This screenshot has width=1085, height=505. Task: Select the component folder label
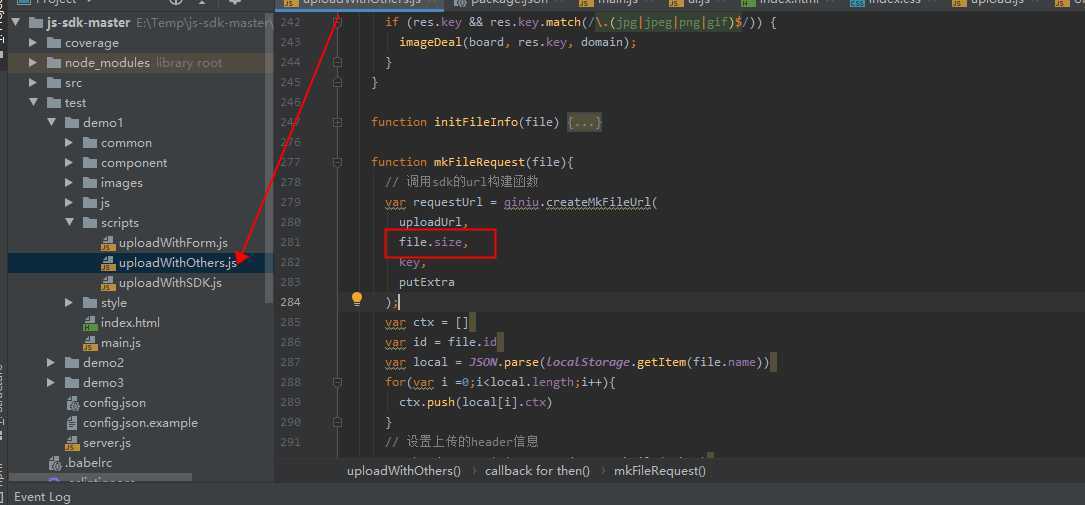pos(134,163)
